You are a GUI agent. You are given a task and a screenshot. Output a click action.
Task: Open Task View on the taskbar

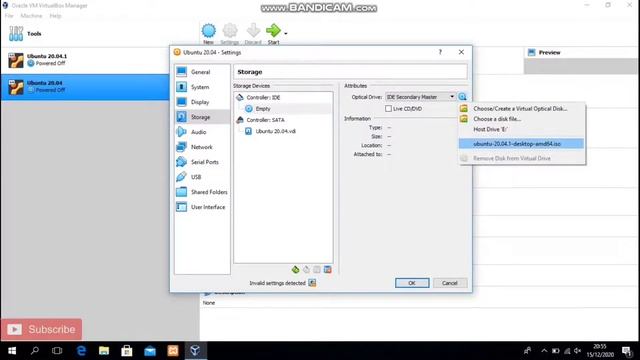pyautogui.click(x=57, y=351)
